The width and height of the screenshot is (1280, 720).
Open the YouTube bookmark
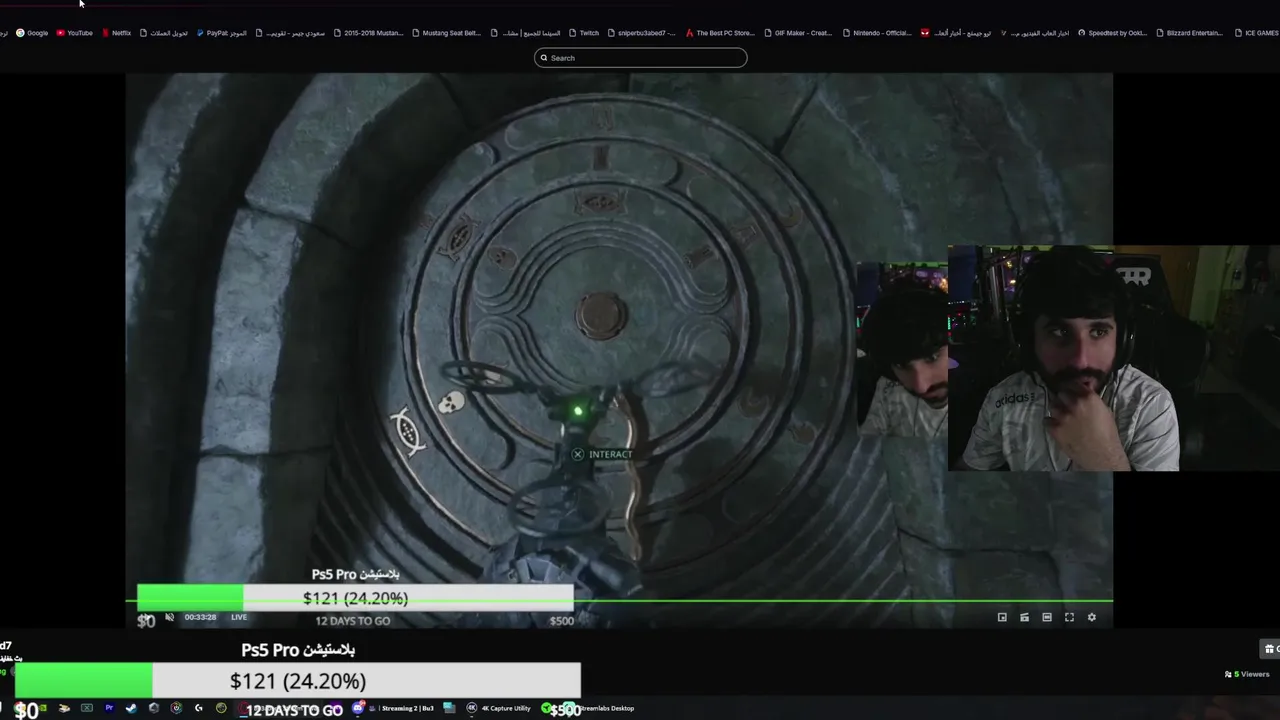74,33
